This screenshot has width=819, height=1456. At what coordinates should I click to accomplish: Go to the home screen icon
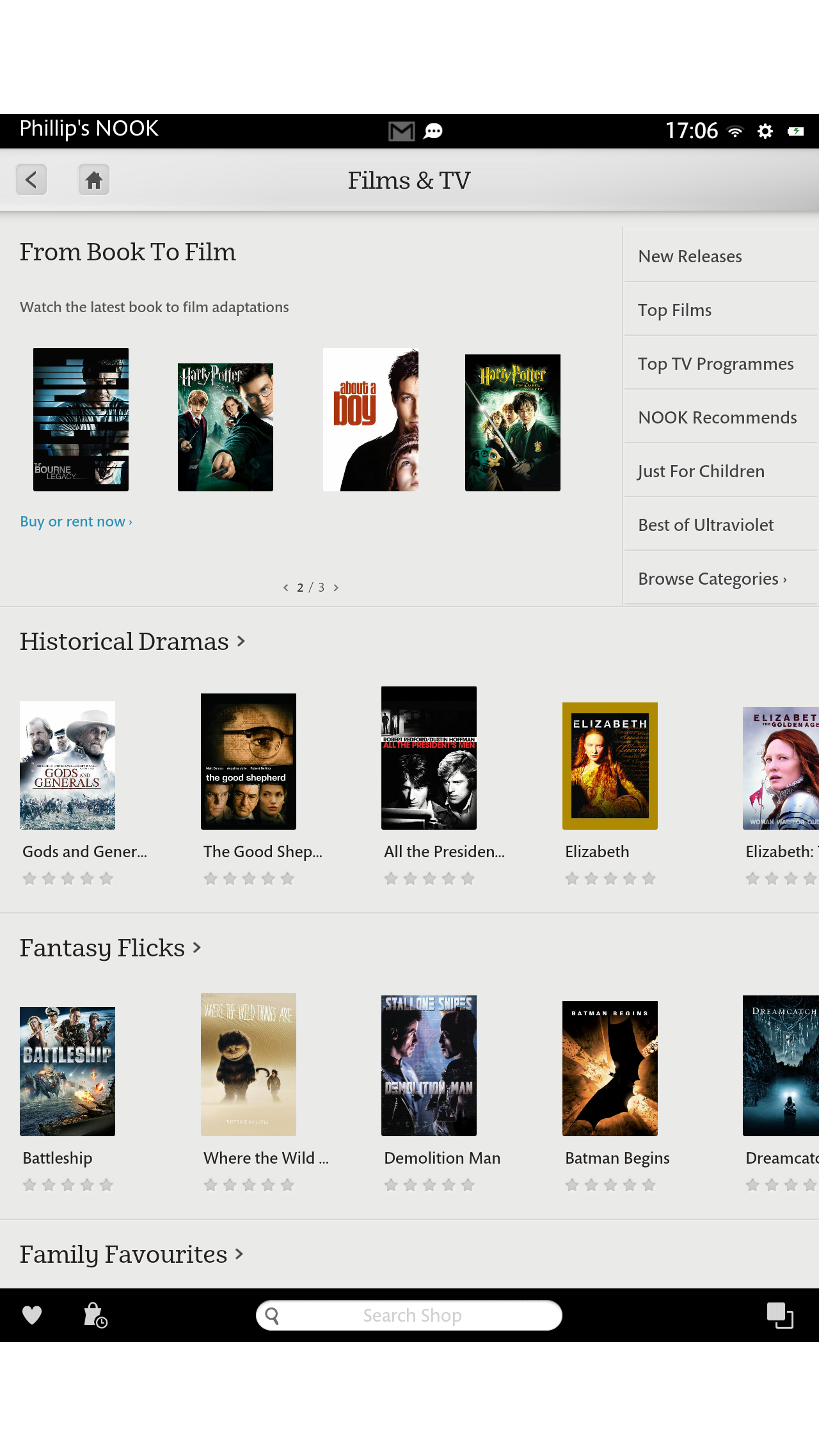click(94, 180)
